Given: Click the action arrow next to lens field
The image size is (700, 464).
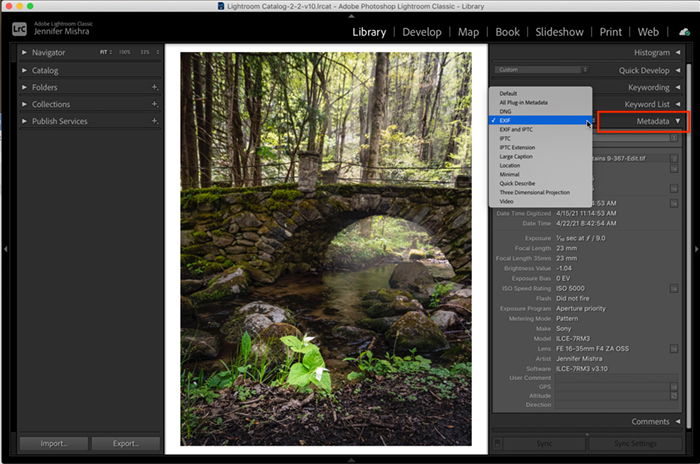Looking at the screenshot, I should (674, 348).
